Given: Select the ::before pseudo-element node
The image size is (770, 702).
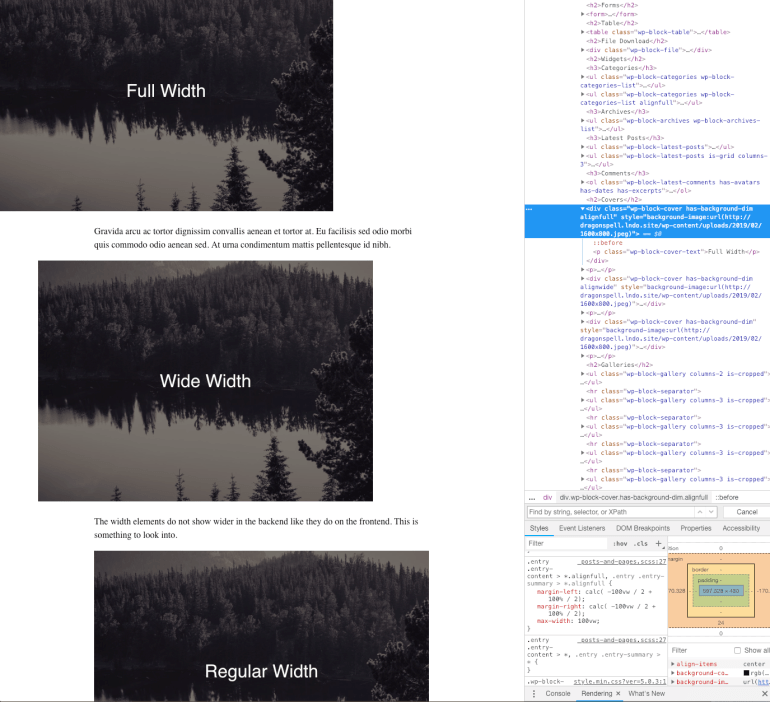Looking at the screenshot, I should pyautogui.click(x=607, y=243).
